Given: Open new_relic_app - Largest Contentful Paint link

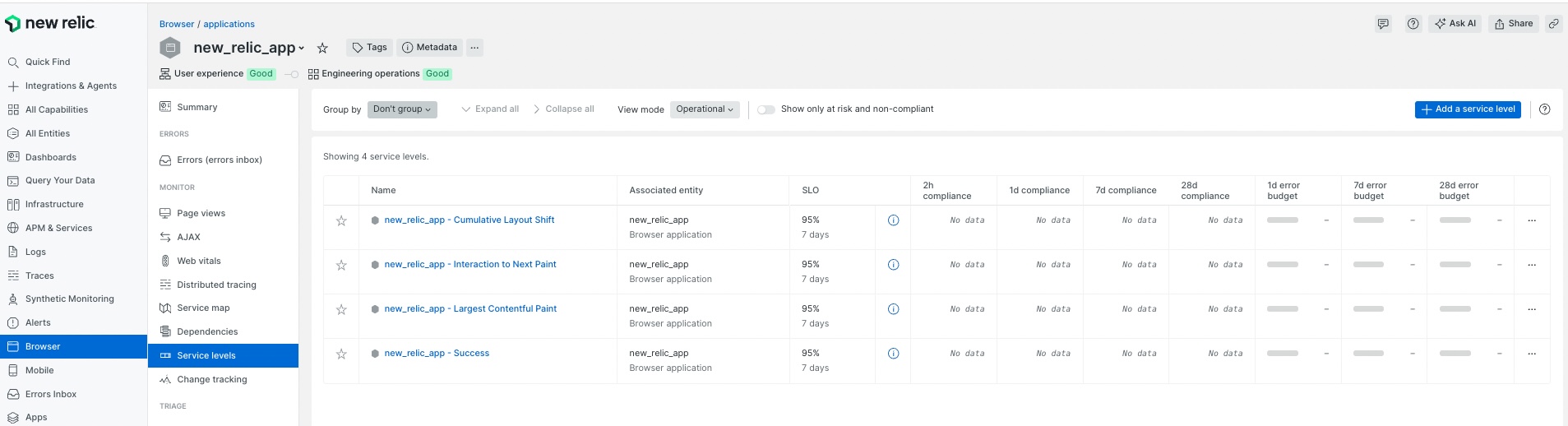Looking at the screenshot, I should (470, 308).
